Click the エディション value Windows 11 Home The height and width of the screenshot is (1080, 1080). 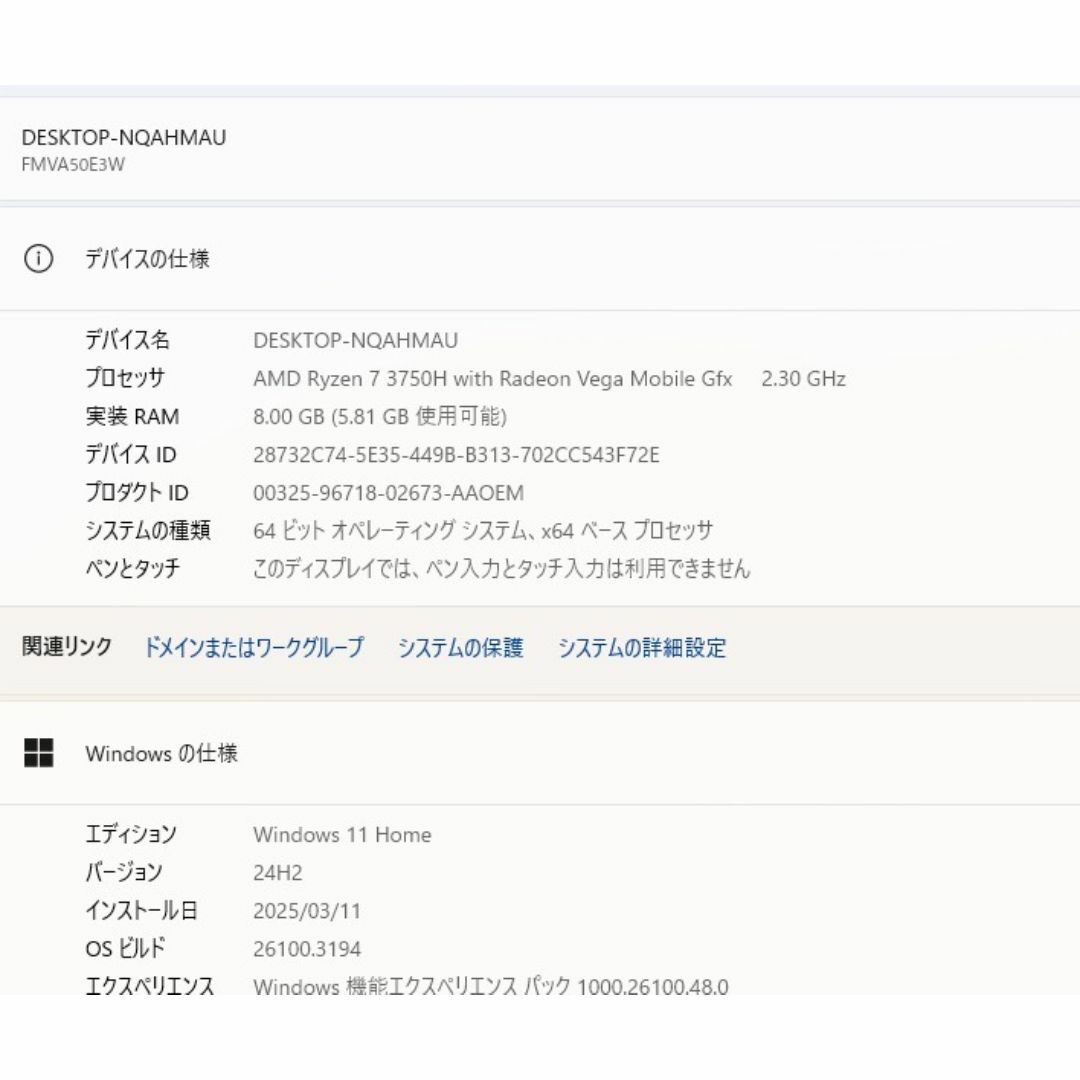pyautogui.click(x=342, y=835)
